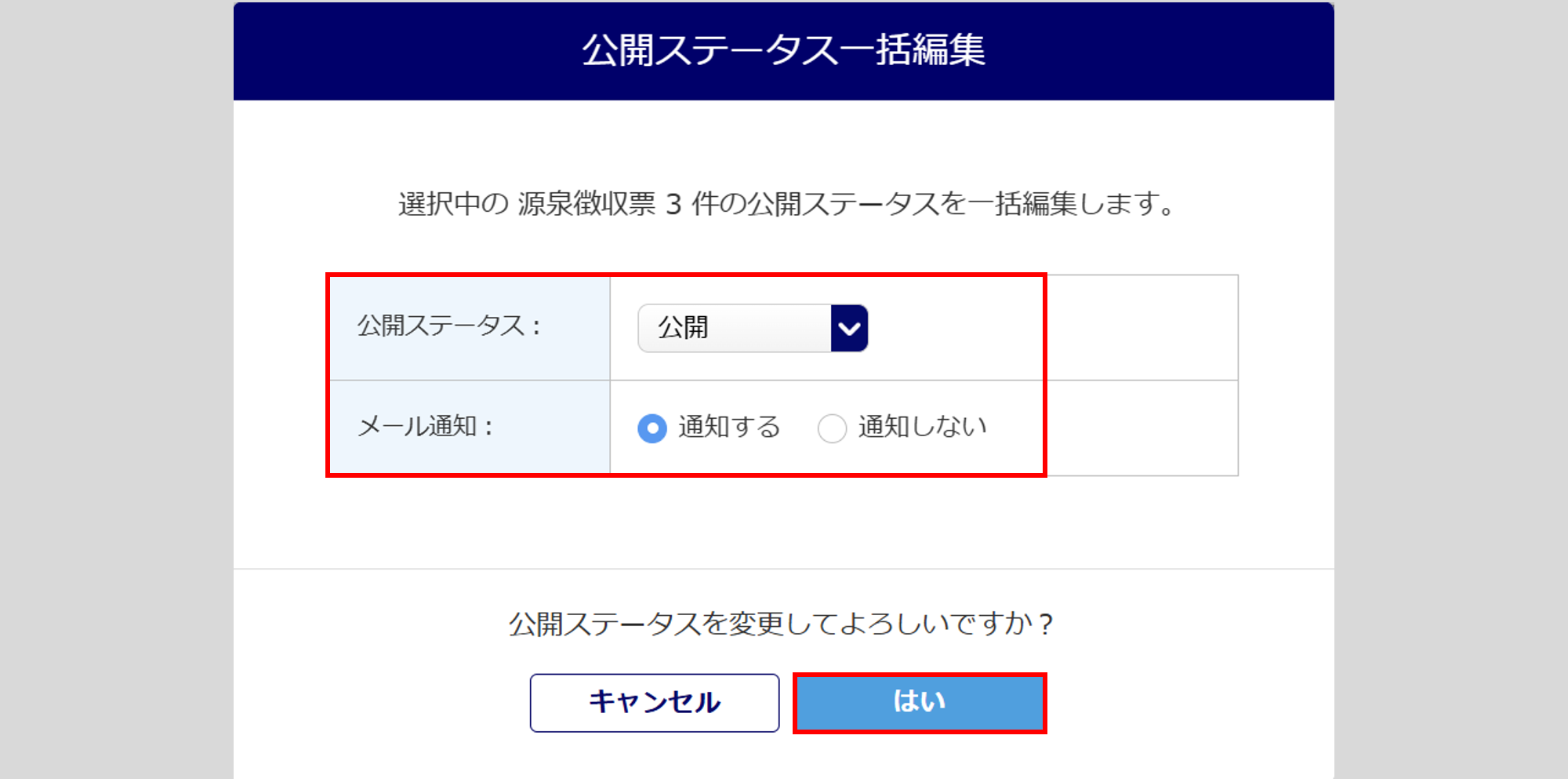Click the empty cell right of 通知しない
This screenshot has width=1568, height=779.
click(x=1142, y=428)
